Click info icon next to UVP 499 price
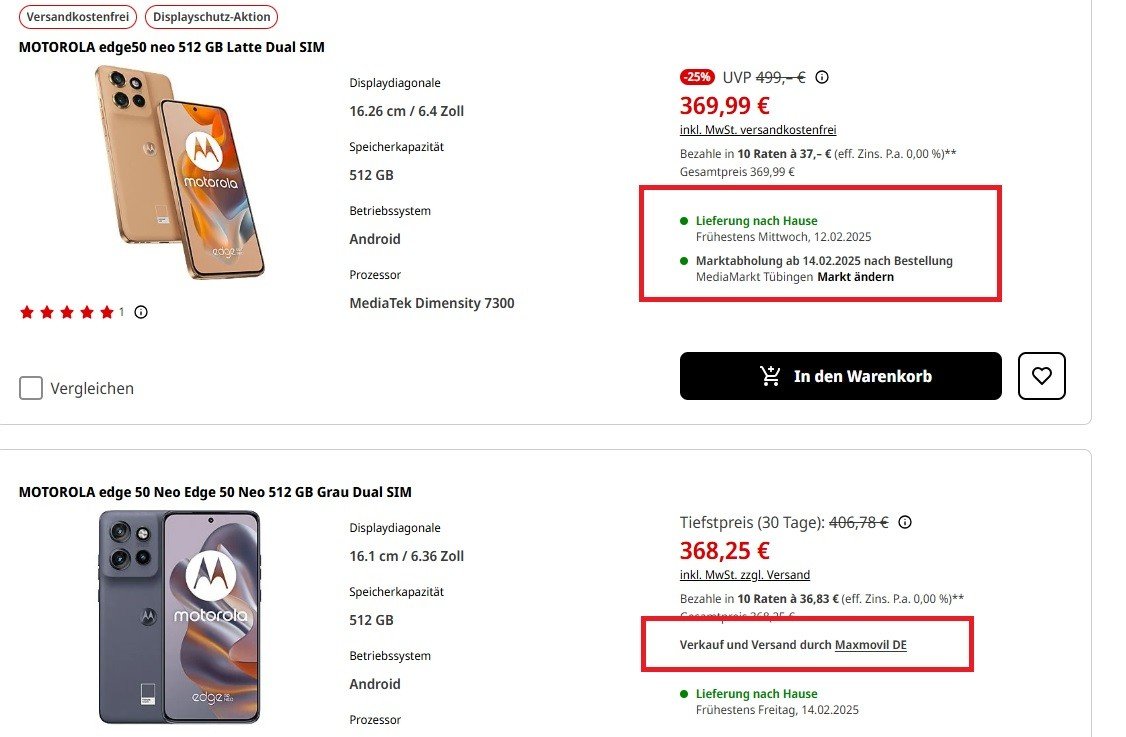This screenshot has width=1126, height=737. click(x=822, y=77)
